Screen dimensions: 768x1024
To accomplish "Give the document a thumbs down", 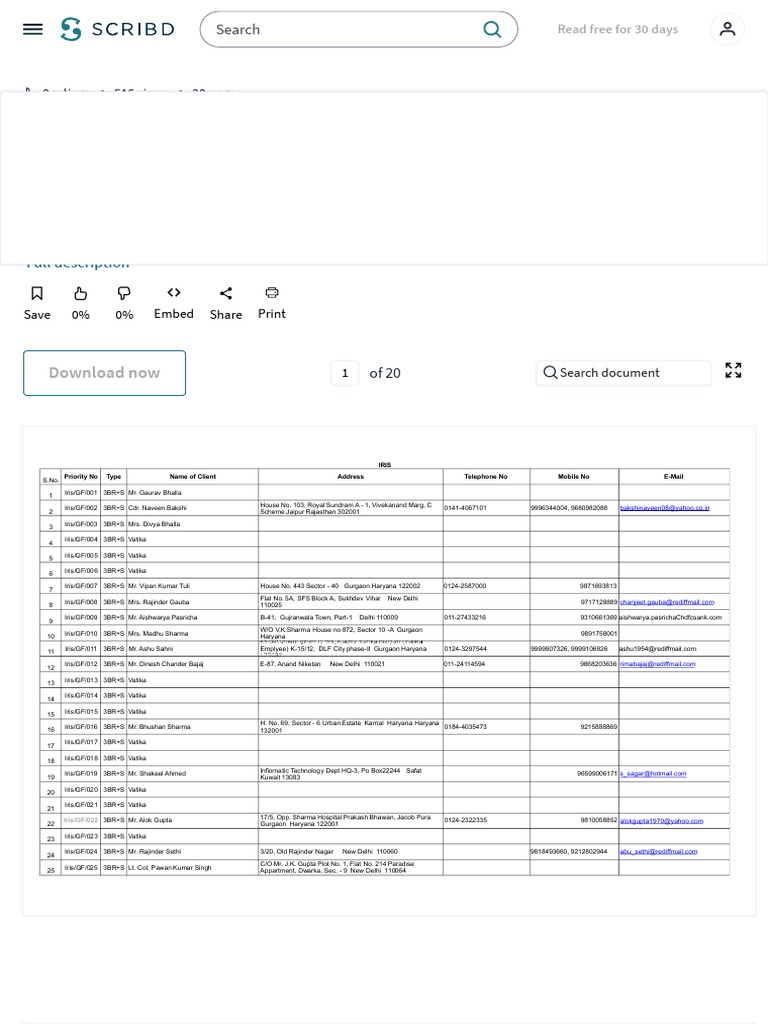I will coord(124,303).
